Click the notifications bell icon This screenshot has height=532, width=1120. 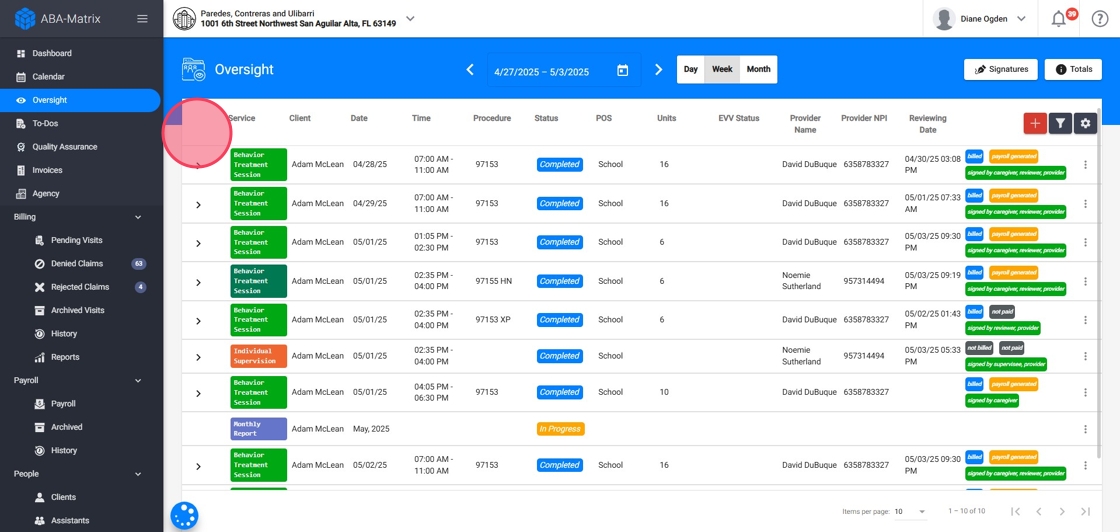(1058, 19)
